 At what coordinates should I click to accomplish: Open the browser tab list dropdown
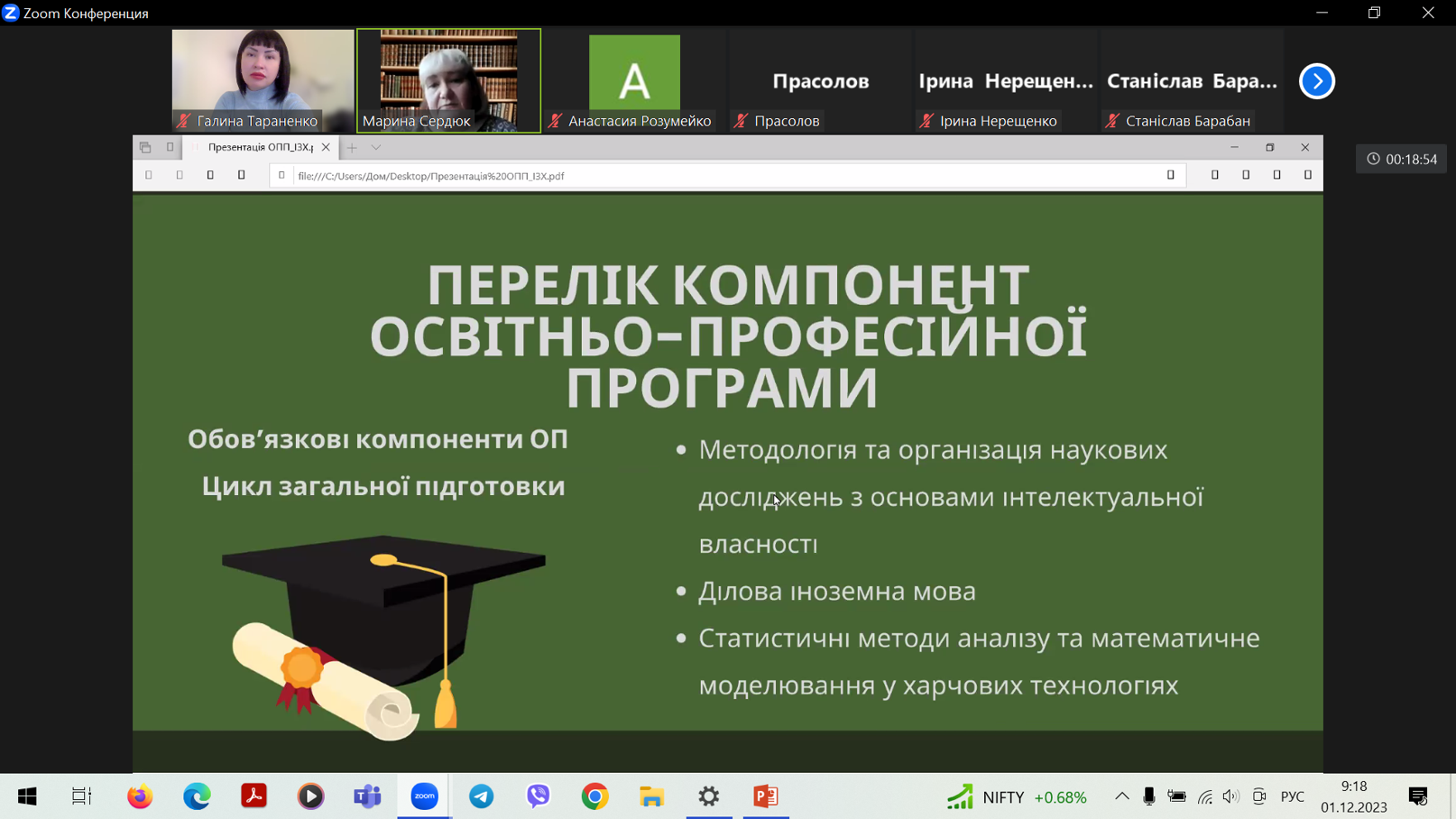pos(376,148)
